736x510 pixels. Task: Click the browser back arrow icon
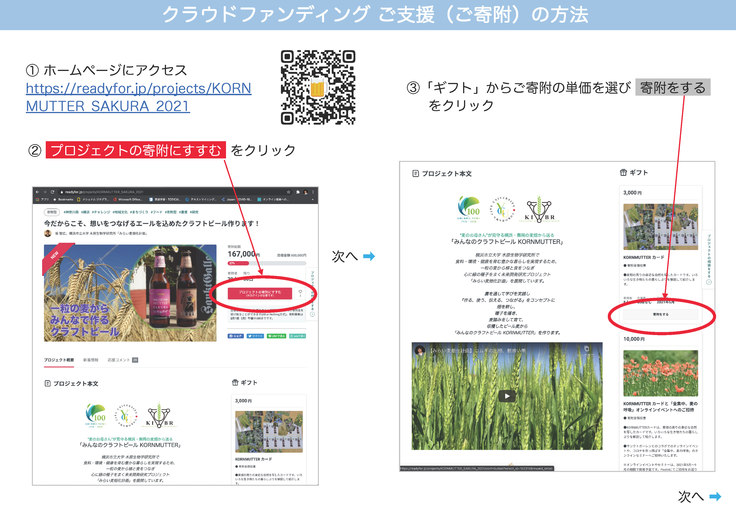[x=41, y=191]
